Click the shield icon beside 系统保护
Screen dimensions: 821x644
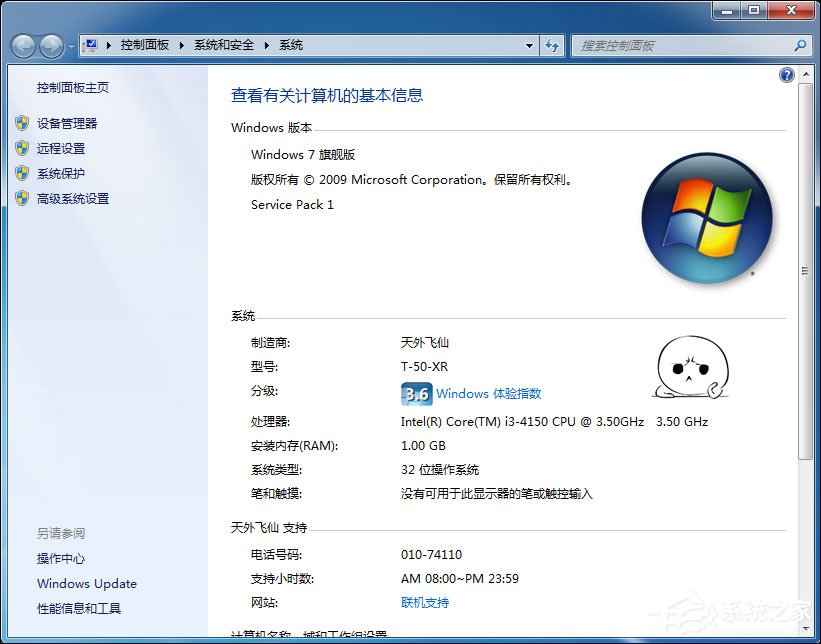22,173
